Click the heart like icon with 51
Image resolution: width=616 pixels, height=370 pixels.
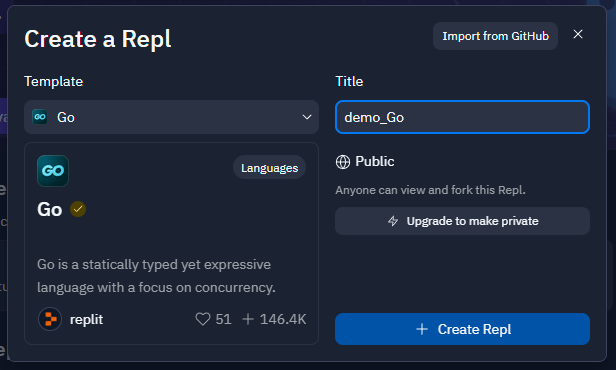203,319
